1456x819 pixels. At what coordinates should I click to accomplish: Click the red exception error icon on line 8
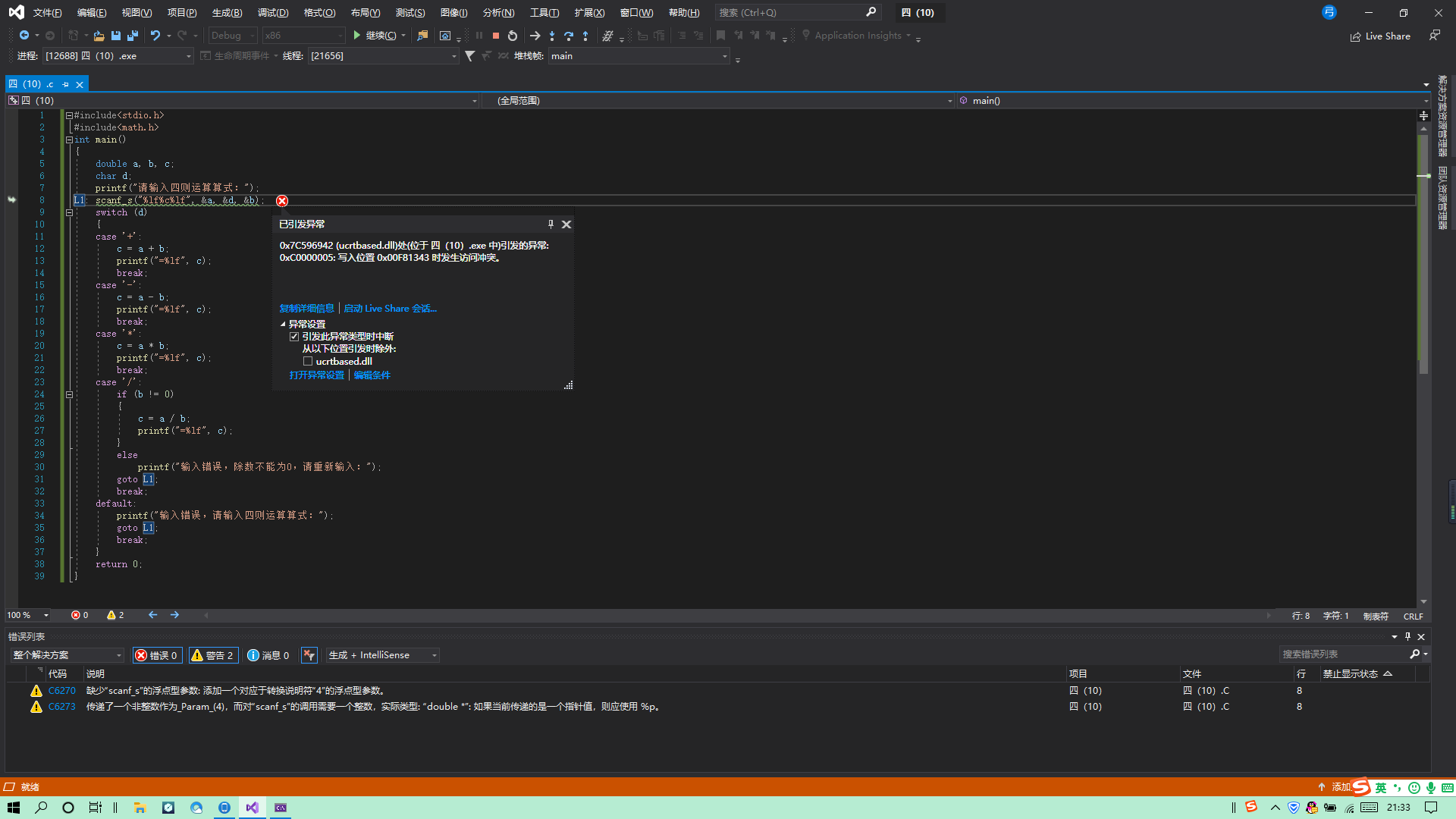pyautogui.click(x=282, y=201)
